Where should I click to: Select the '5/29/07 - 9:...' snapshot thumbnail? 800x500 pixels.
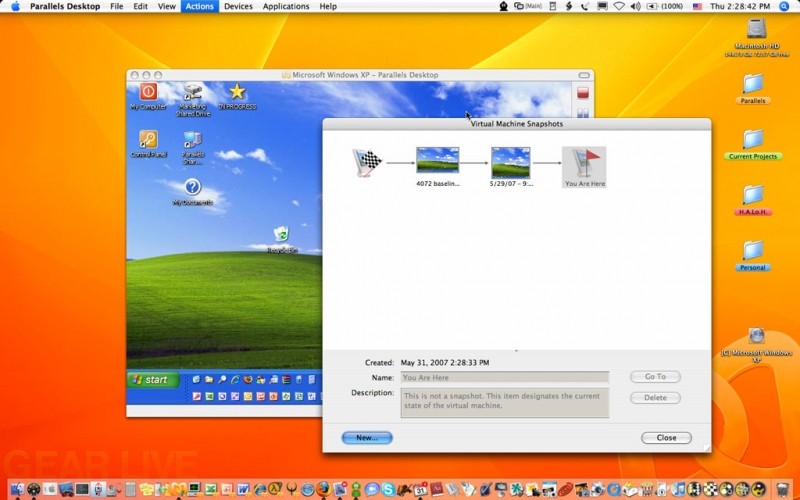click(511, 162)
